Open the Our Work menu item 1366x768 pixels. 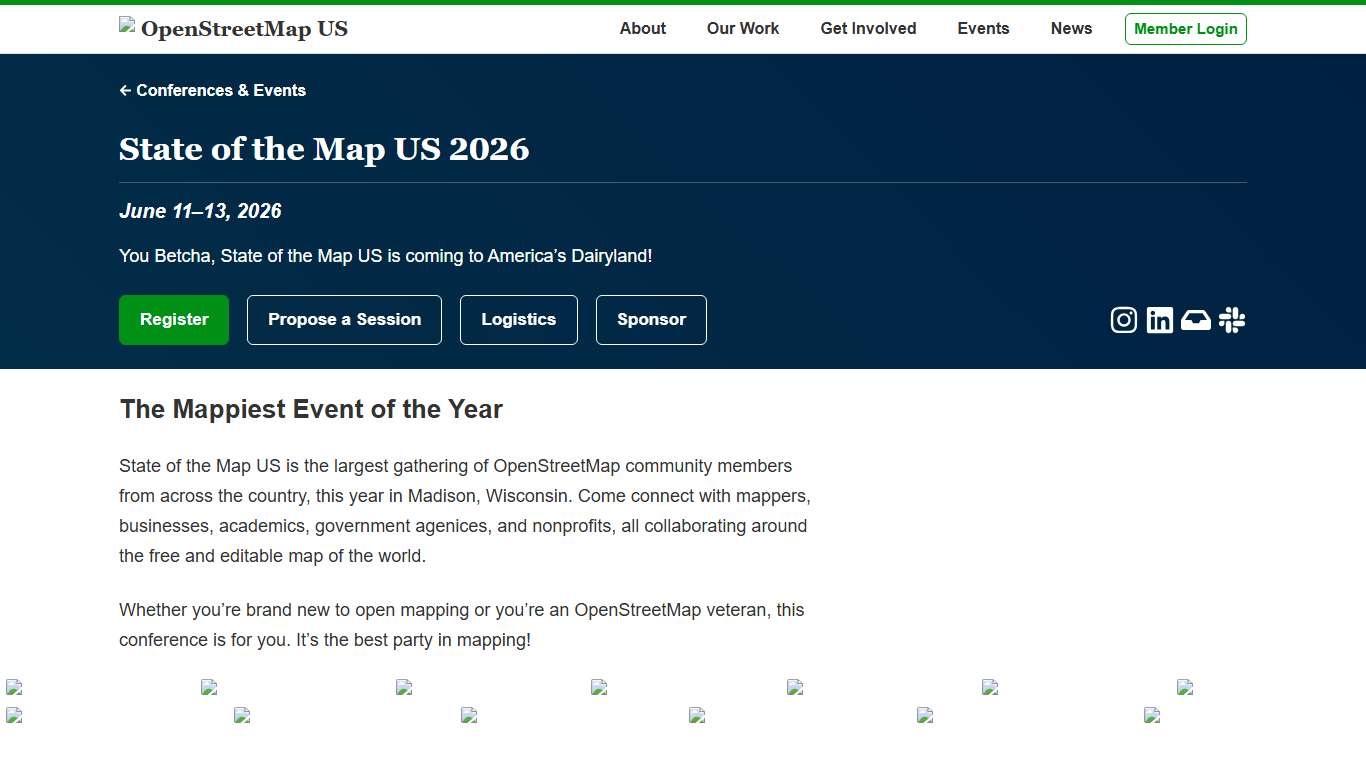pos(742,28)
